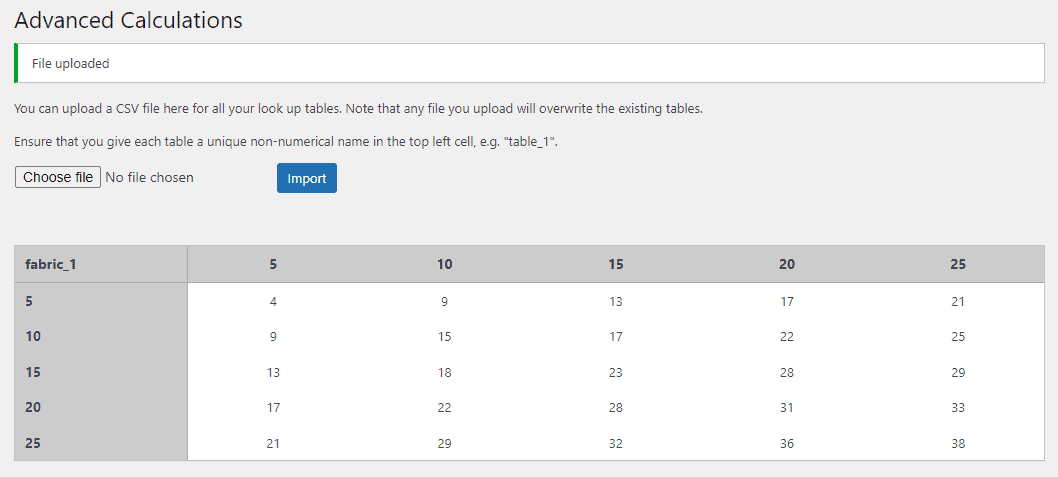Click column header 25
Image resolution: width=1058 pixels, height=477 pixels.
(x=958, y=264)
